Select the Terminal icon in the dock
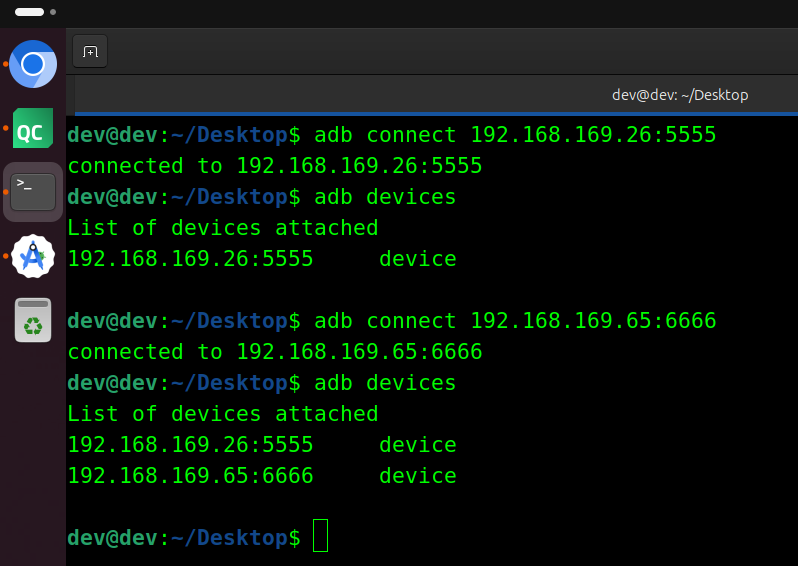 33,192
